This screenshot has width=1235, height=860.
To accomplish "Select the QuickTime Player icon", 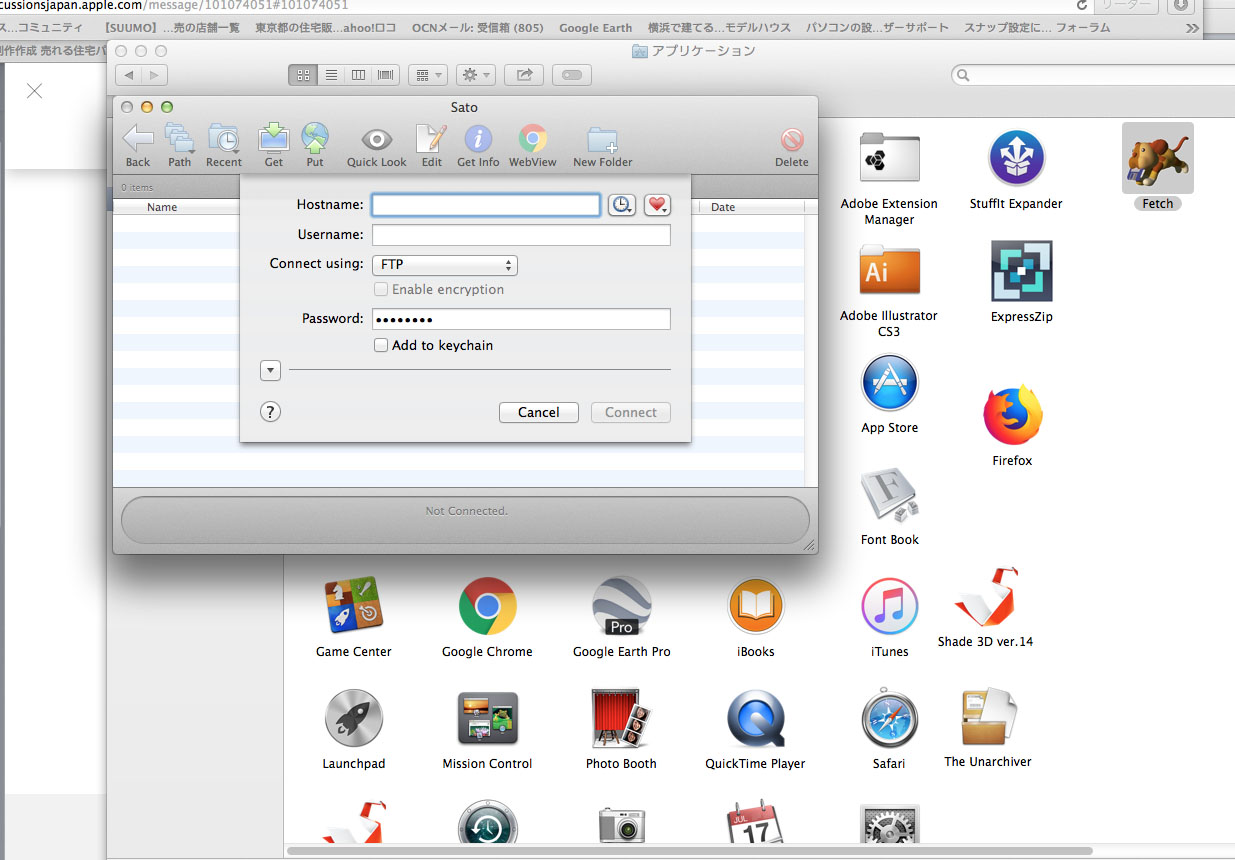I will pyautogui.click(x=755, y=718).
